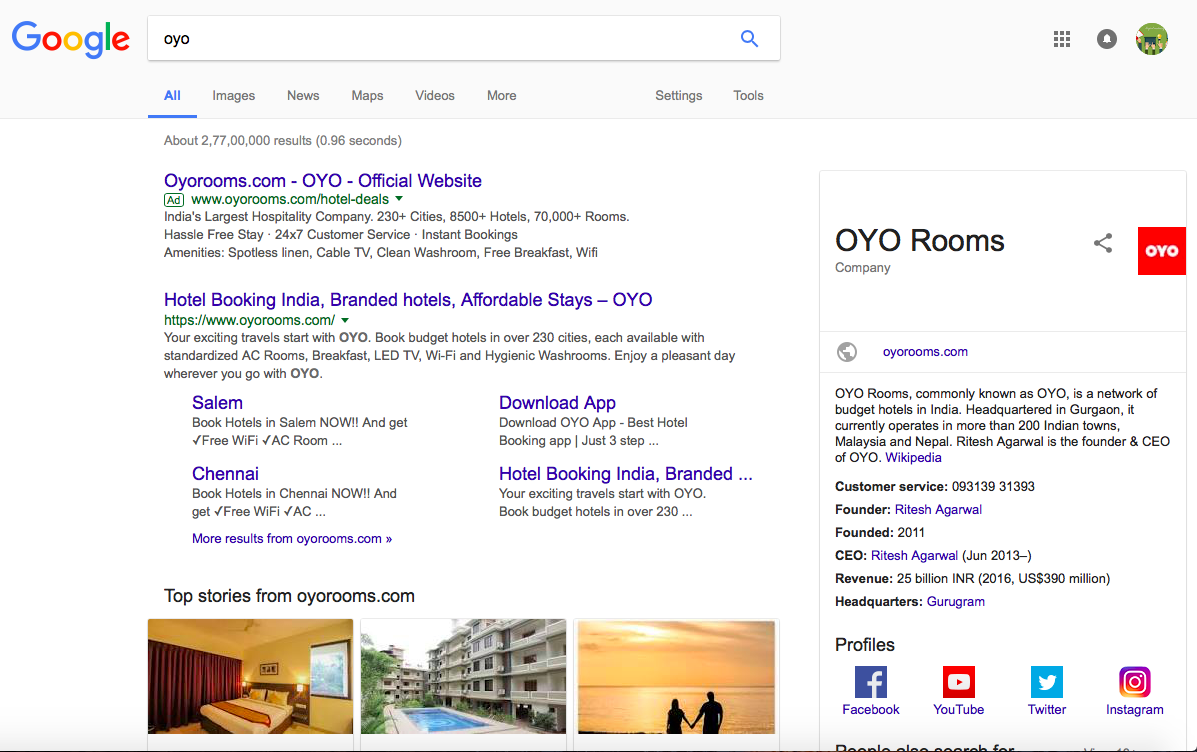Screen dimensions: 1197x752
Task: Switch to the News tab
Action: pyautogui.click(x=303, y=95)
